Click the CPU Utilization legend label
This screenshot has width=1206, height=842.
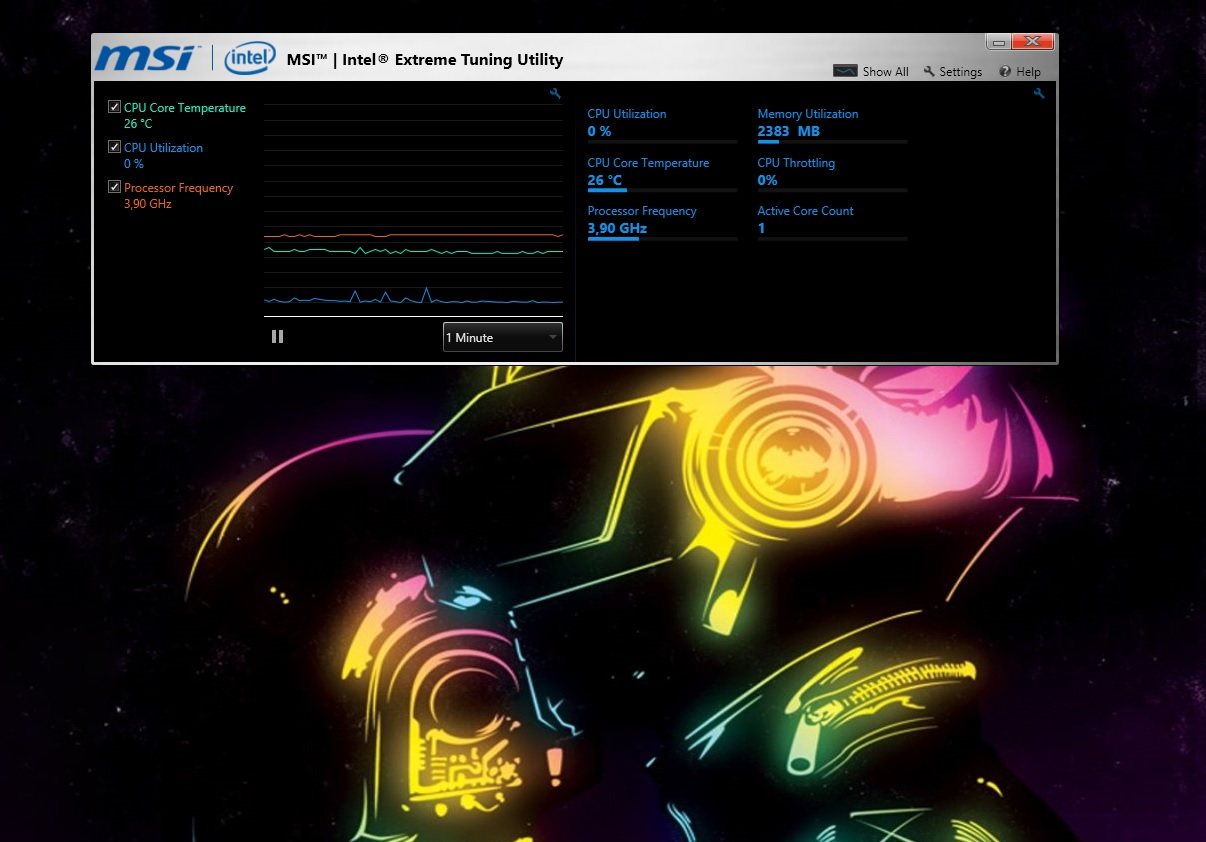[x=163, y=148]
